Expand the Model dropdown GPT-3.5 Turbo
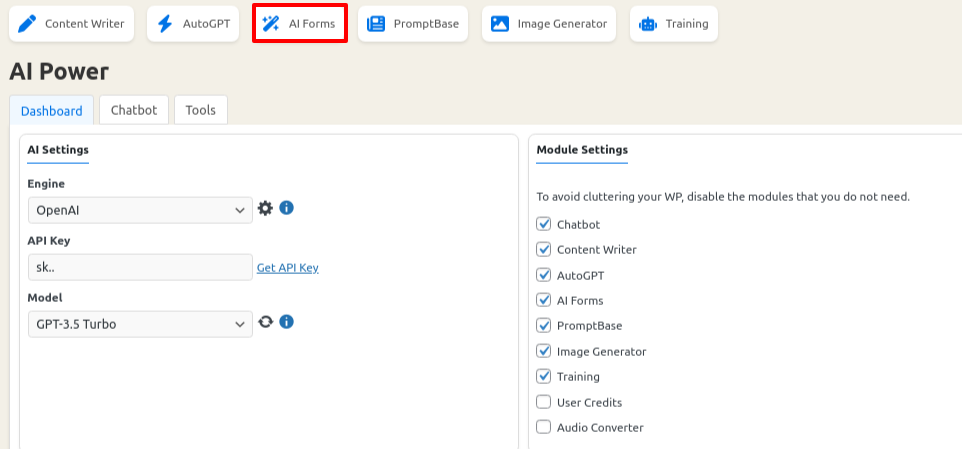Image resolution: width=962 pixels, height=449 pixels. [x=140, y=324]
